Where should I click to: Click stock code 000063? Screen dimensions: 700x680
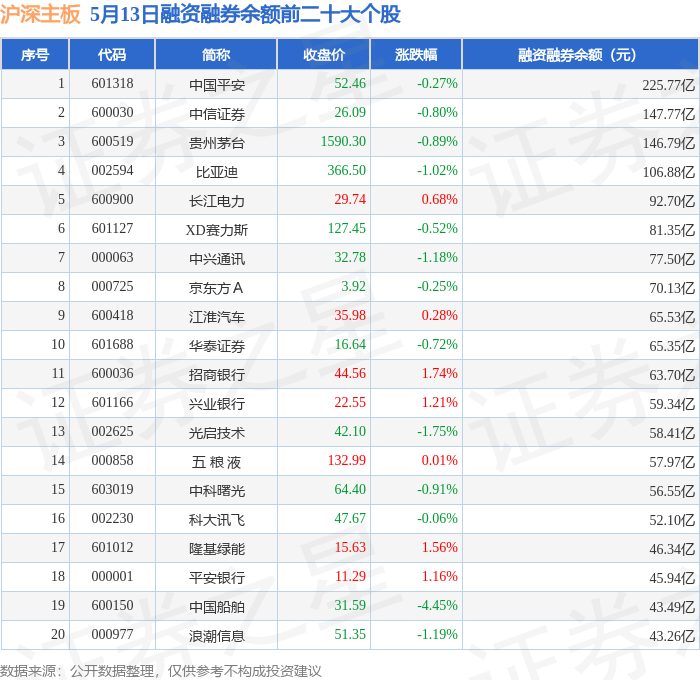tap(112, 258)
